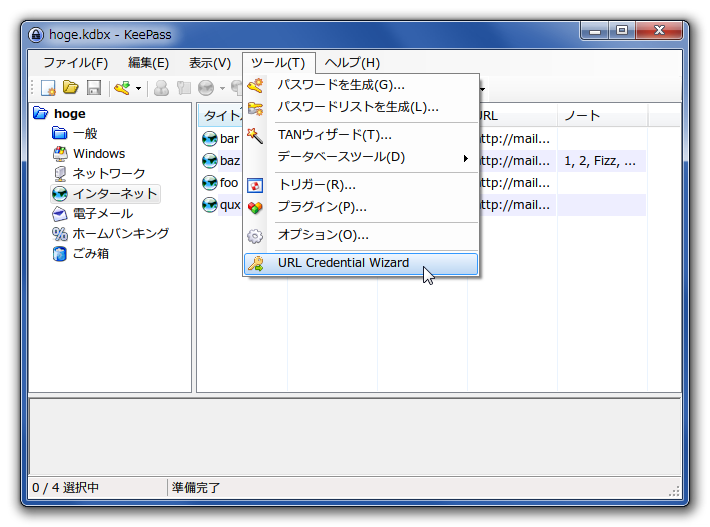Open the ヘルプ(H) menu

tap(352, 62)
